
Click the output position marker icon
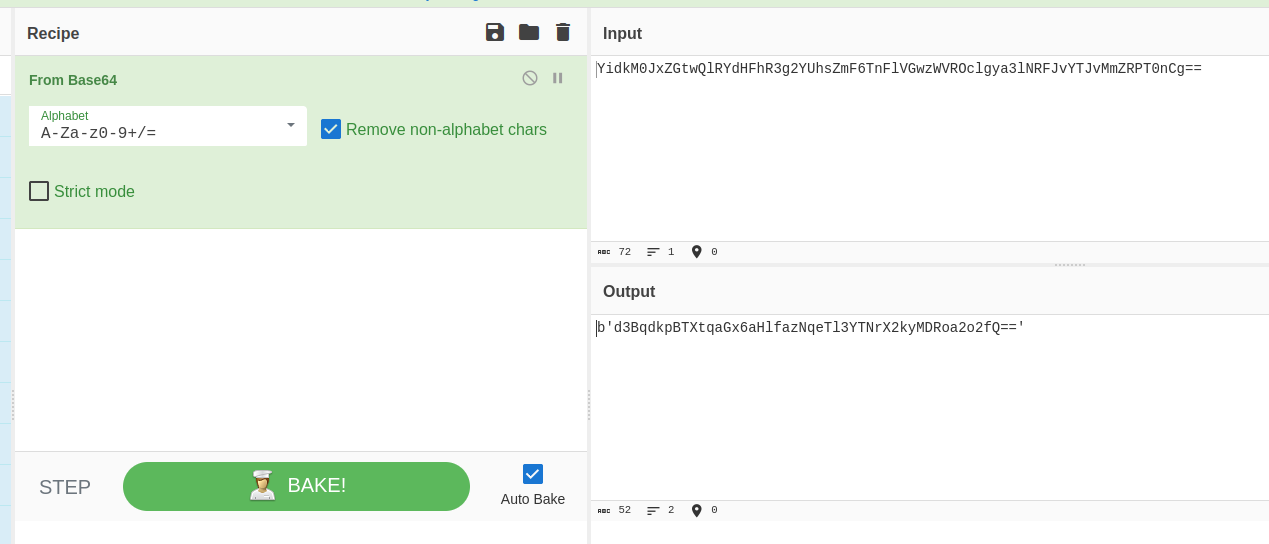697,510
